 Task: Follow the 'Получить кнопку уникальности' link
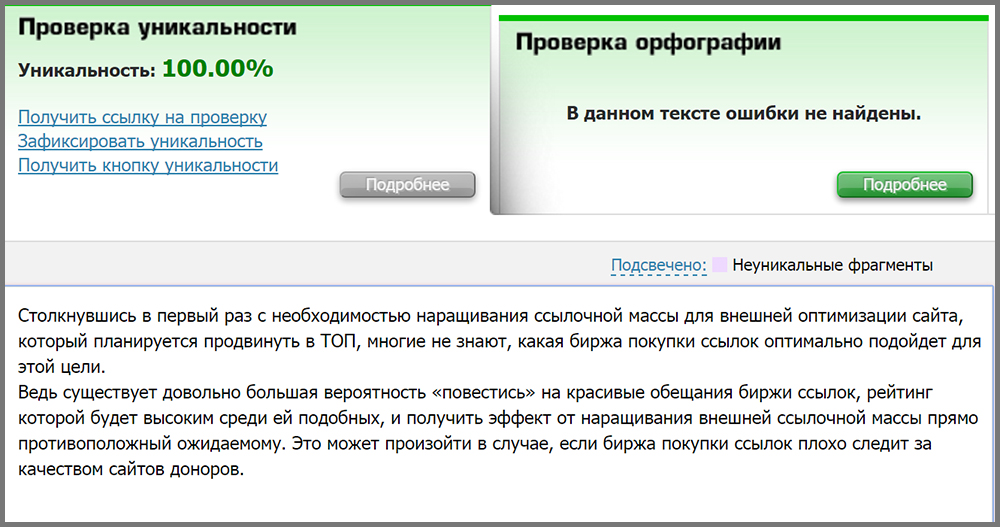click(148, 165)
